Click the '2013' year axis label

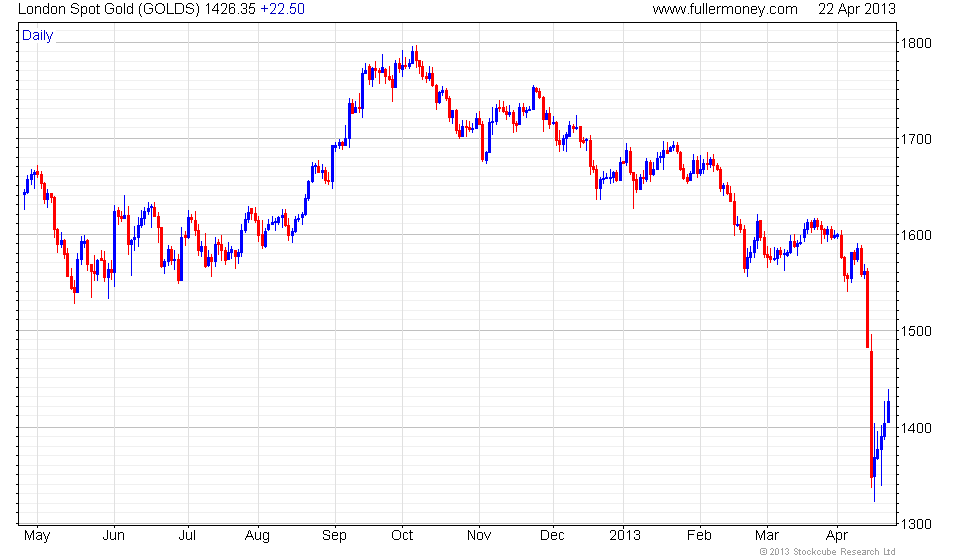pos(625,536)
